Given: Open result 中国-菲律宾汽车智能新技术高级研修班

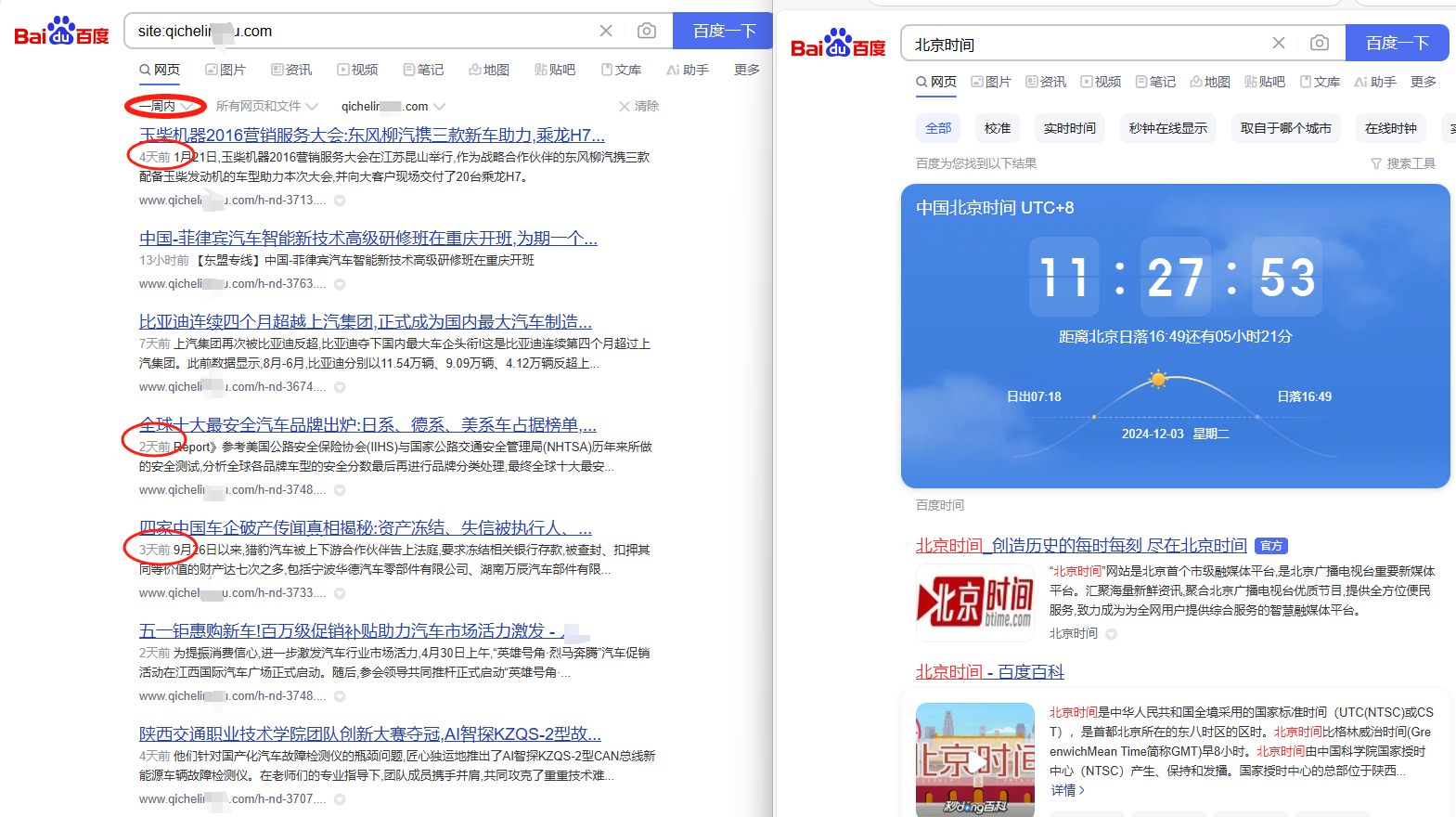Looking at the screenshot, I should click(368, 239).
